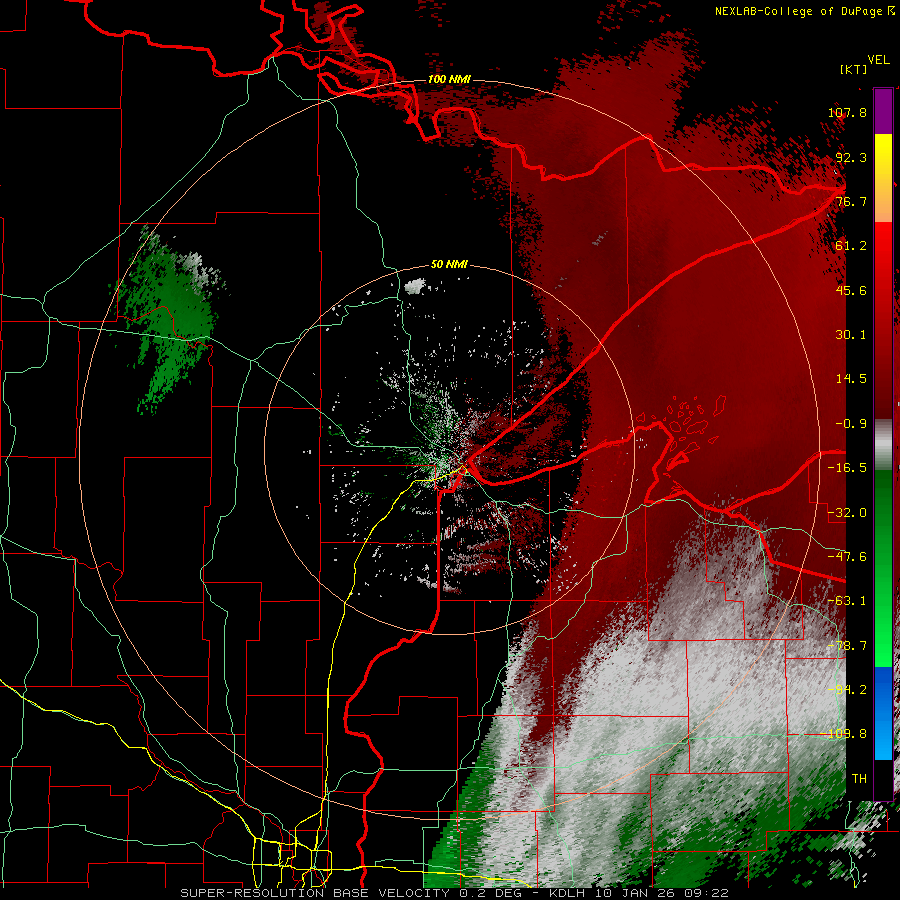Select the -32.0 velocity scale value
The height and width of the screenshot is (900, 900).
847,513
